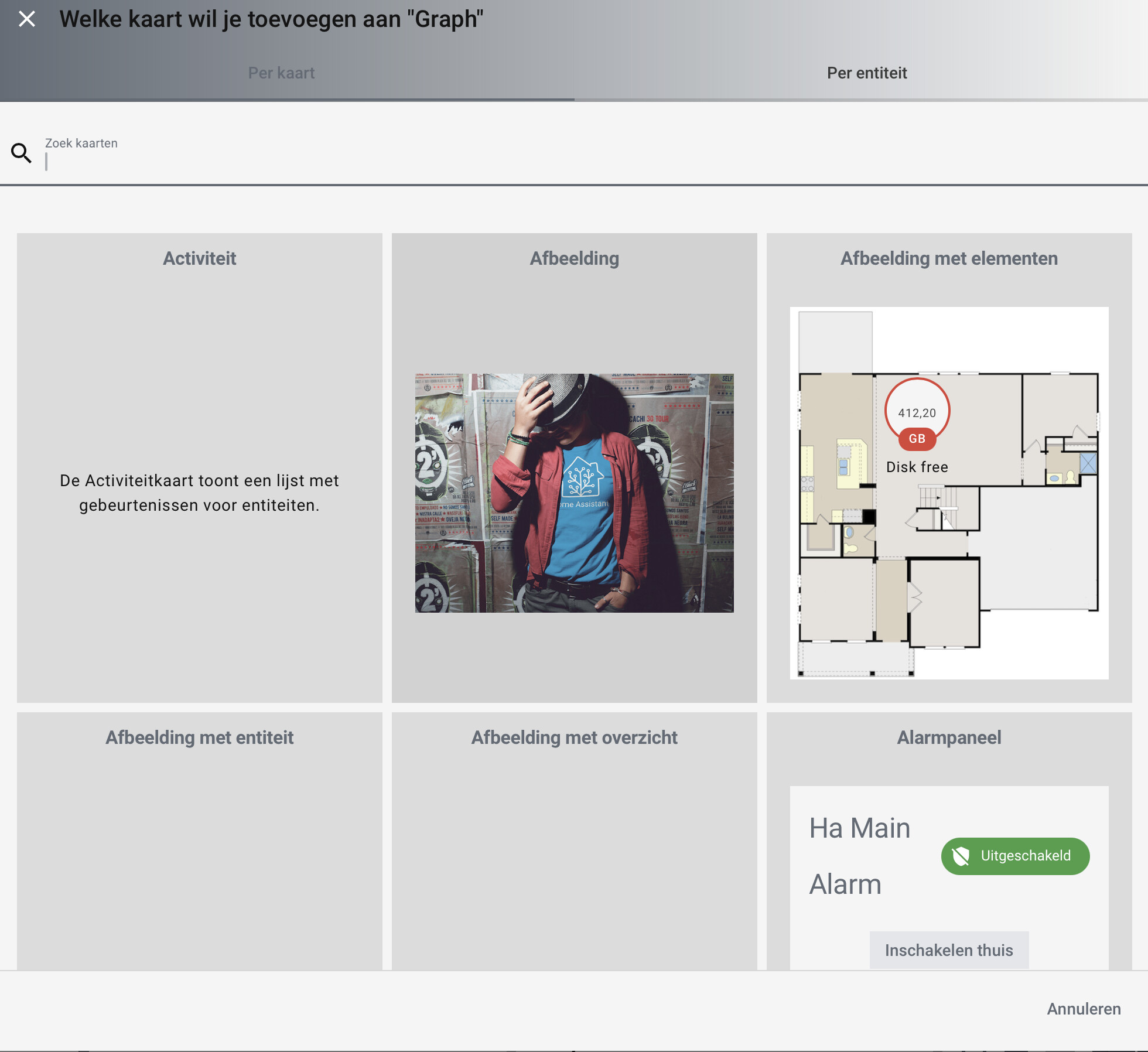Select the Activiteit card
The image size is (1148, 1052).
coord(199,258)
